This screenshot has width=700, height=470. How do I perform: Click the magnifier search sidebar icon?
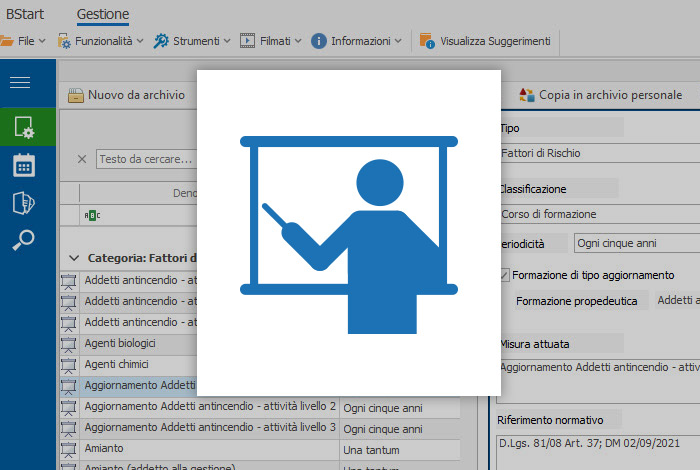[23, 239]
